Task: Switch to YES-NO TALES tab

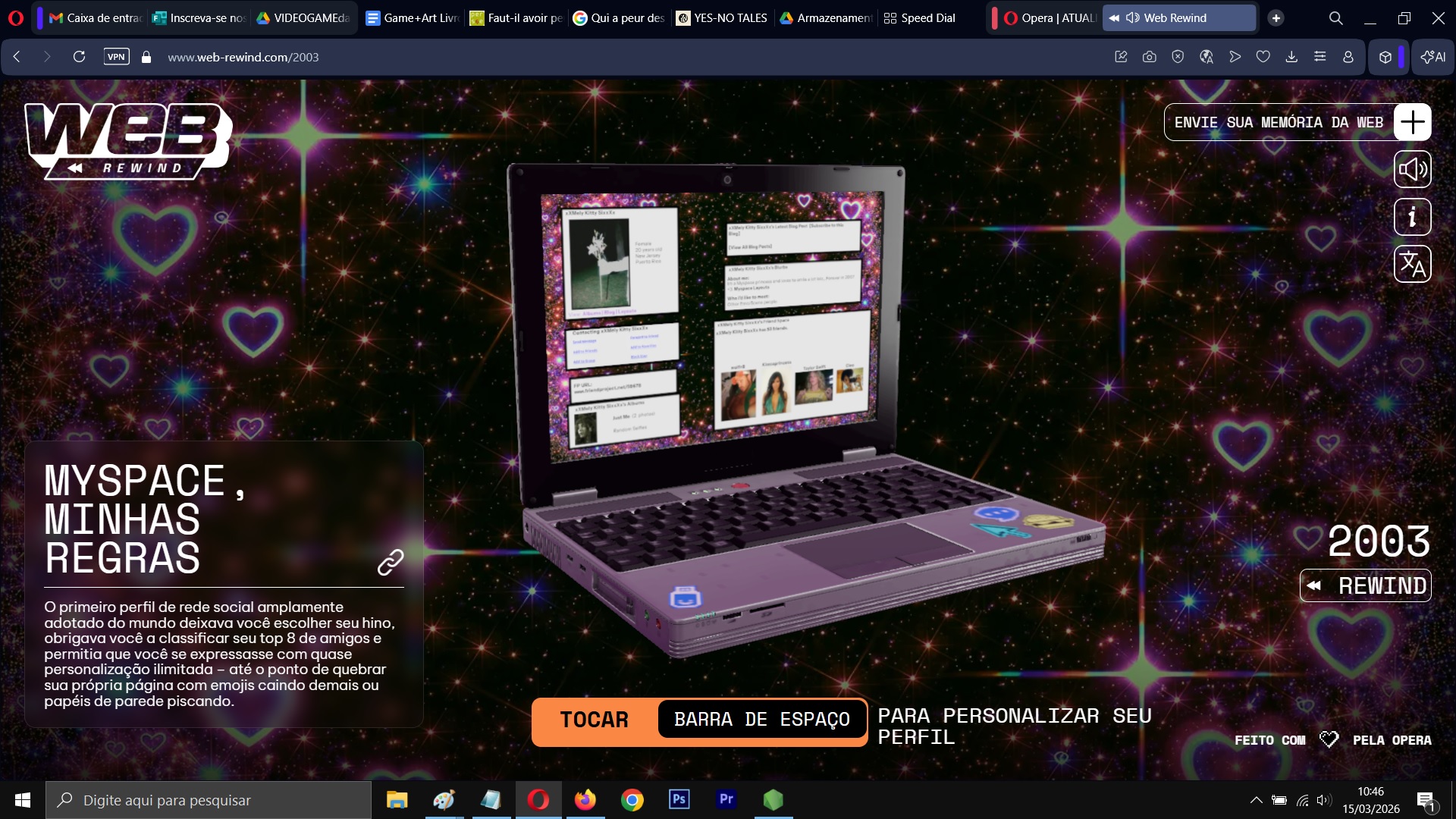Action: pos(721,17)
